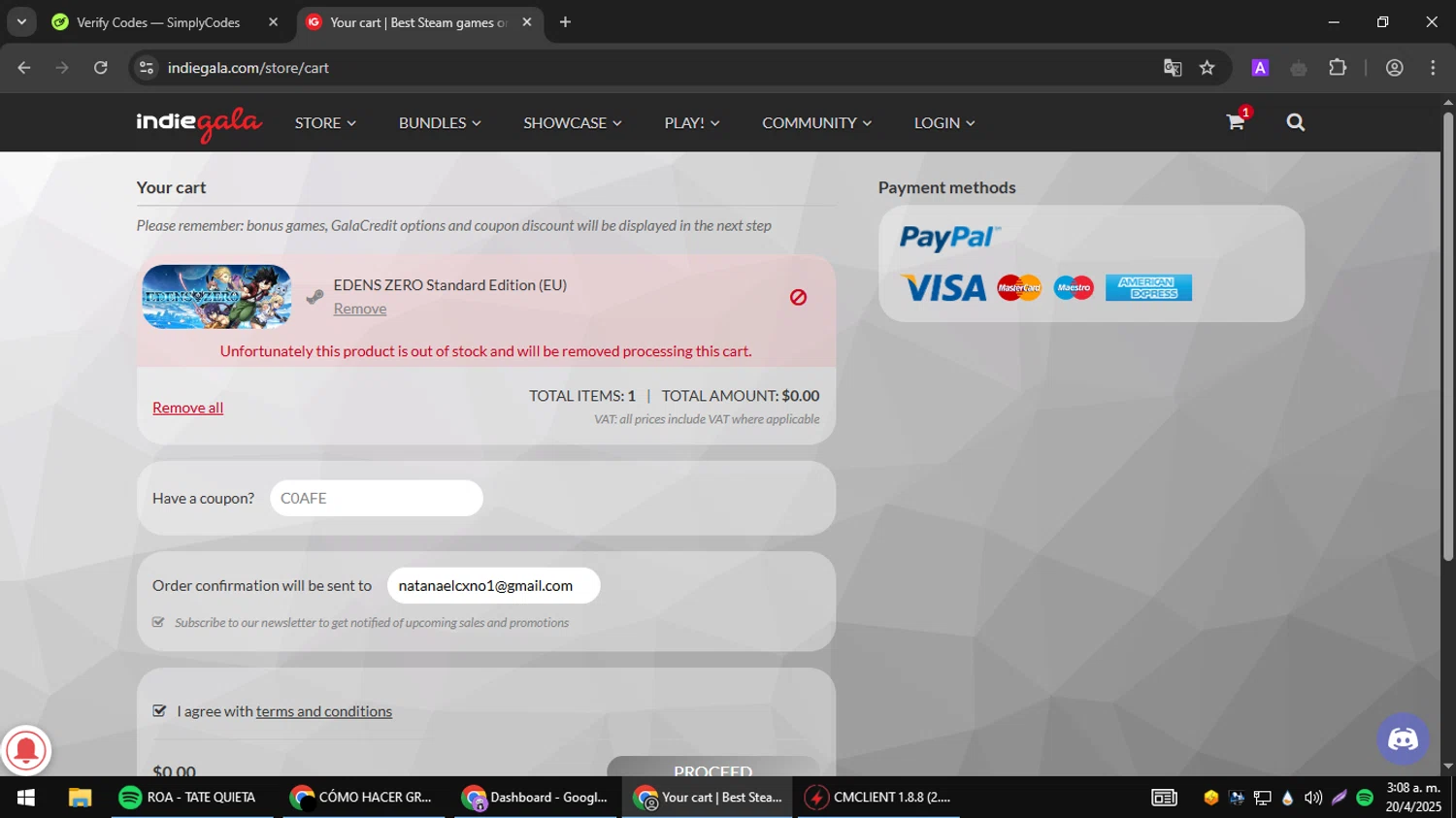Click the red notification bell
Viewport: 1456px width, 818px height.
coord(26,750)
